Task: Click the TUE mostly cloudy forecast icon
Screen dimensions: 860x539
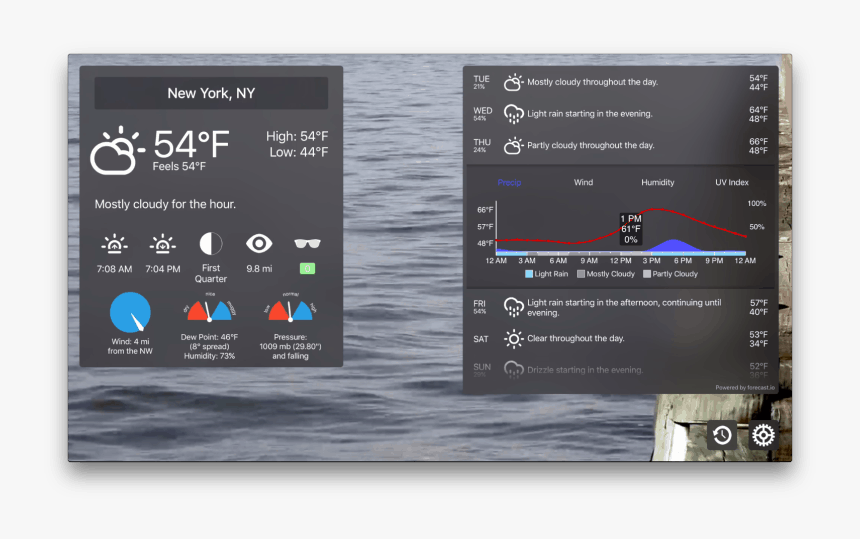Action: coord(513,82)
